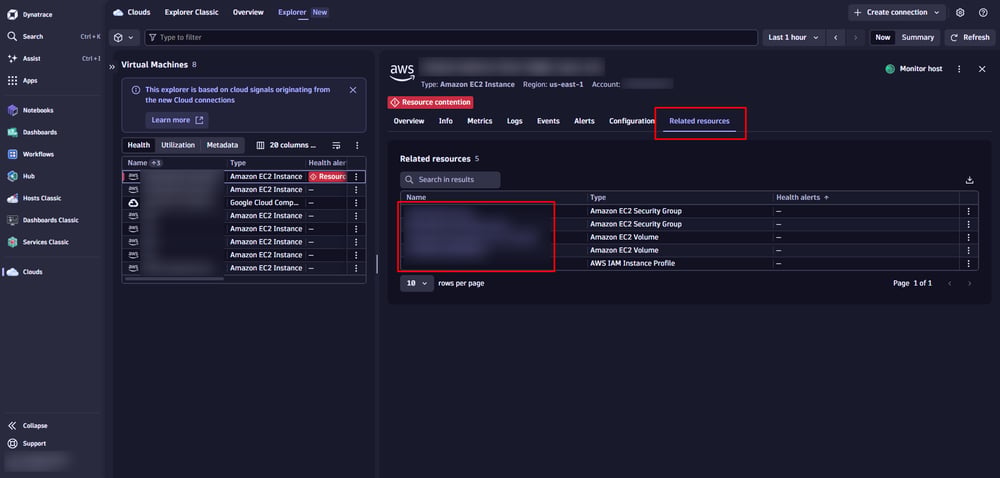The height and width of the screenshot is (478, 1000).
Task: Open the more actions menu next to Monitor host
Action: coord(959,69)
